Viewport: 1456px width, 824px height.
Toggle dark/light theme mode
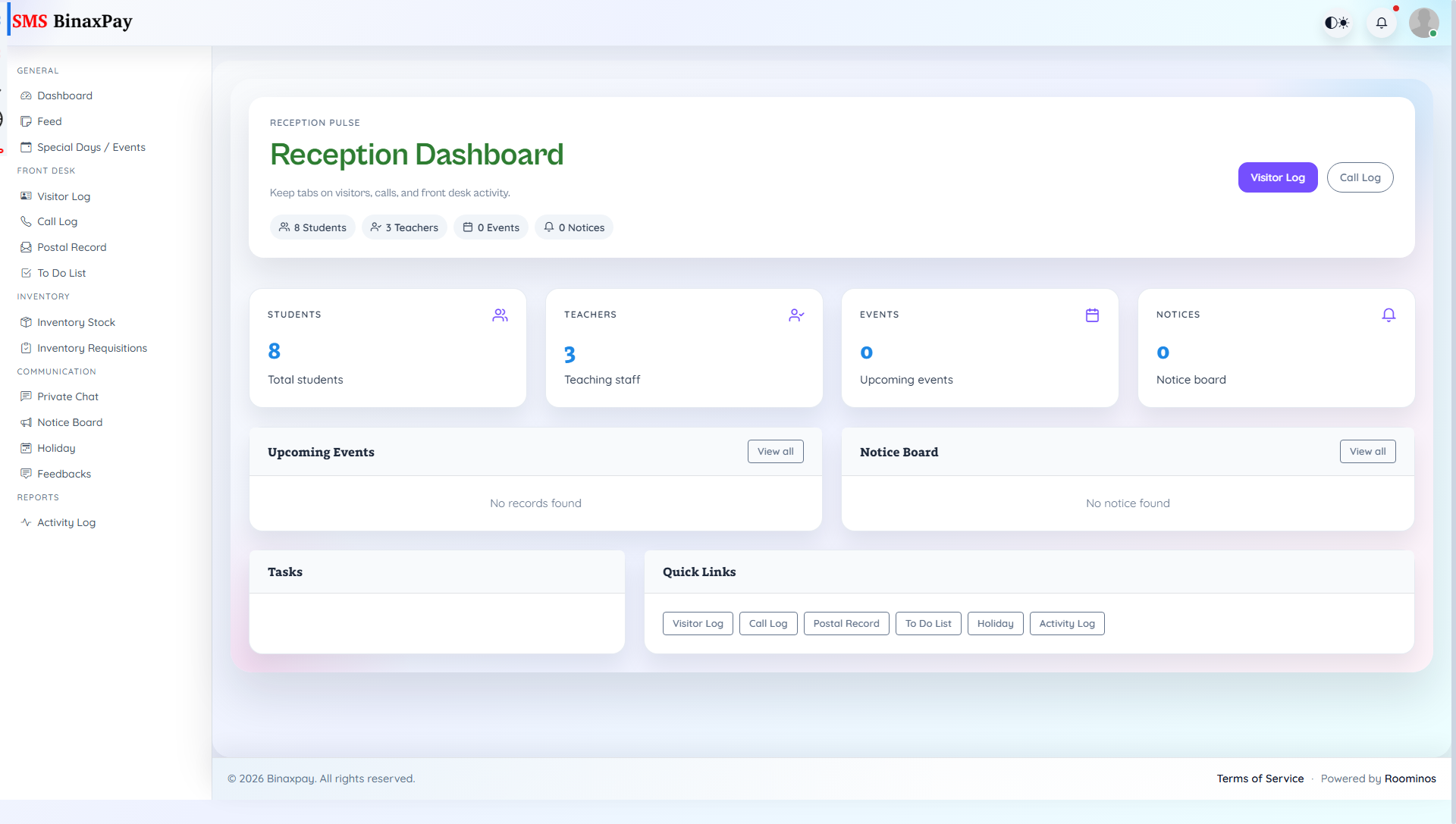1337,23
